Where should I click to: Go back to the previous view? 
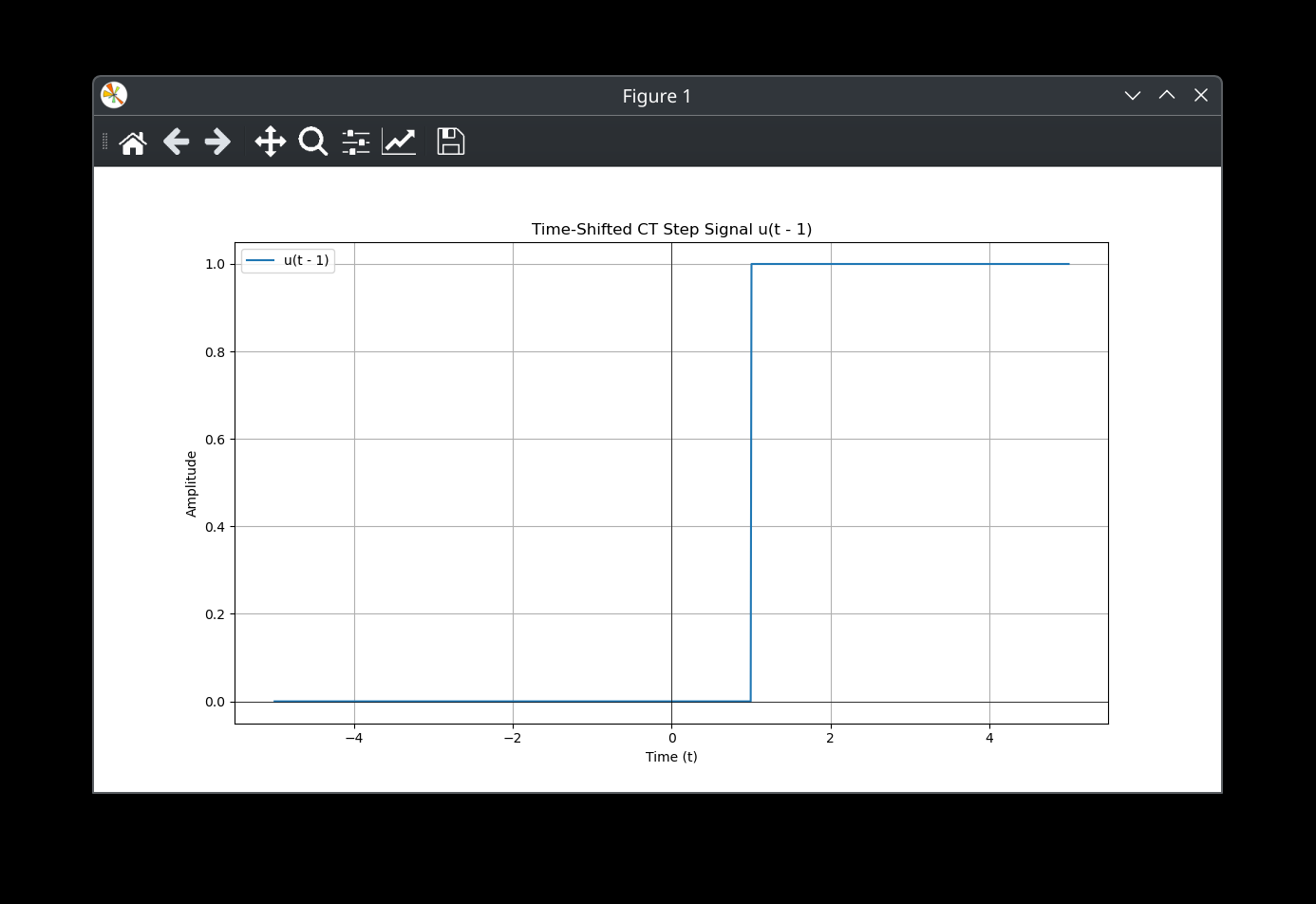coord(176,142)
